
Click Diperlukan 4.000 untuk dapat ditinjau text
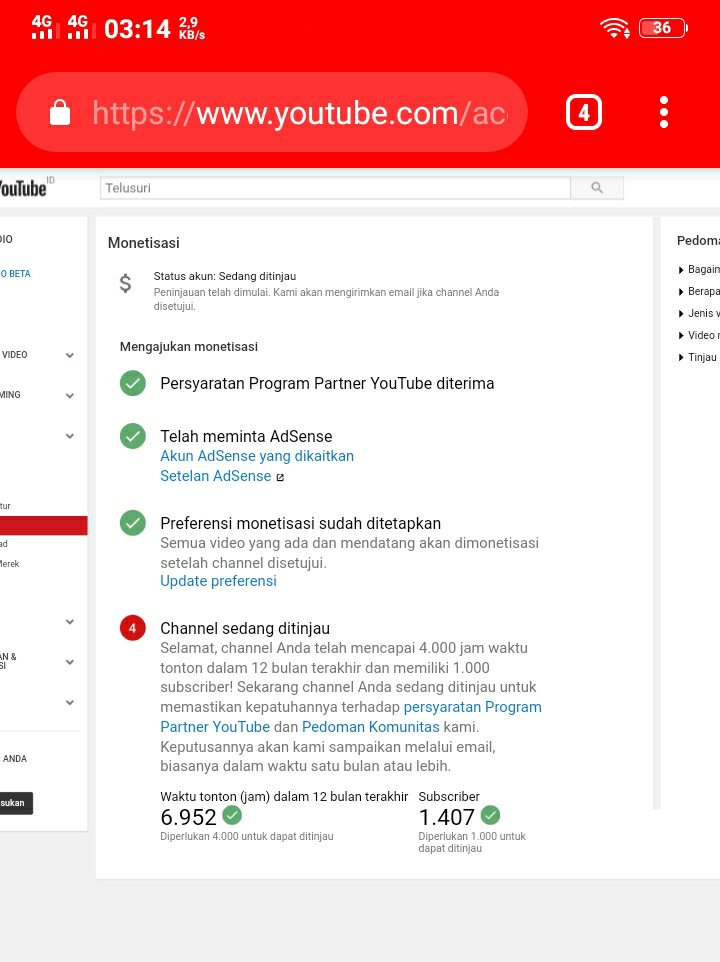[x=247, y=836]
